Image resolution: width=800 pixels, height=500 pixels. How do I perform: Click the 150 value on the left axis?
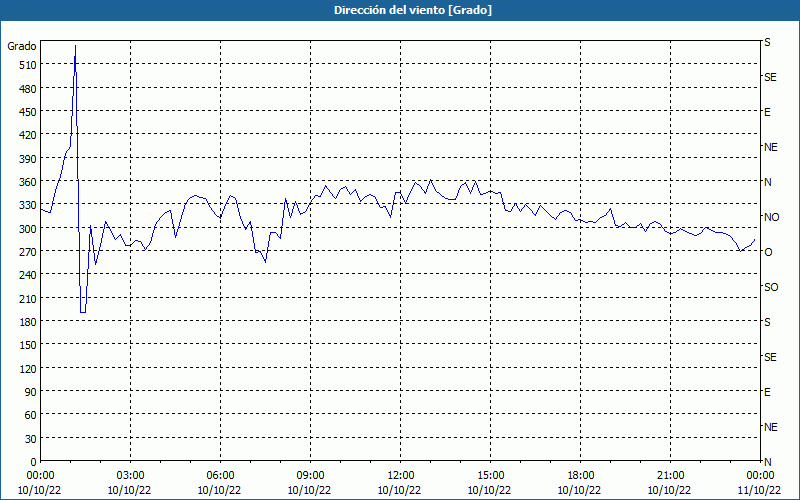pyautogui.click(x=28, y=345)
